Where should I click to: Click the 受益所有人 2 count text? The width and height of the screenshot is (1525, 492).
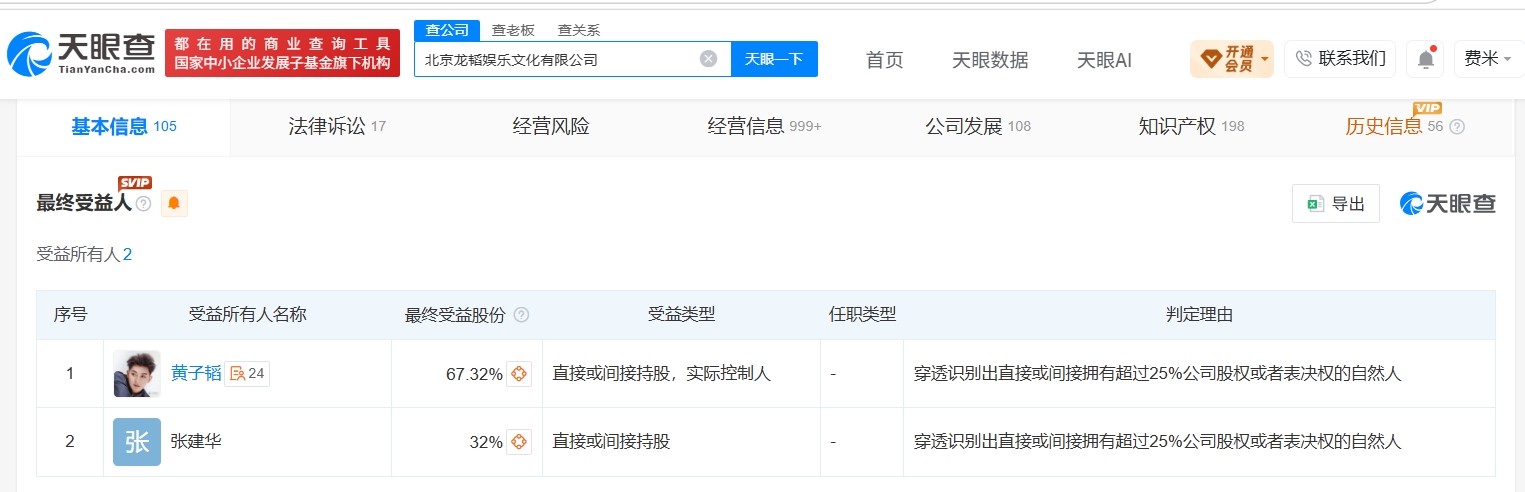click(x=84, y=255)
